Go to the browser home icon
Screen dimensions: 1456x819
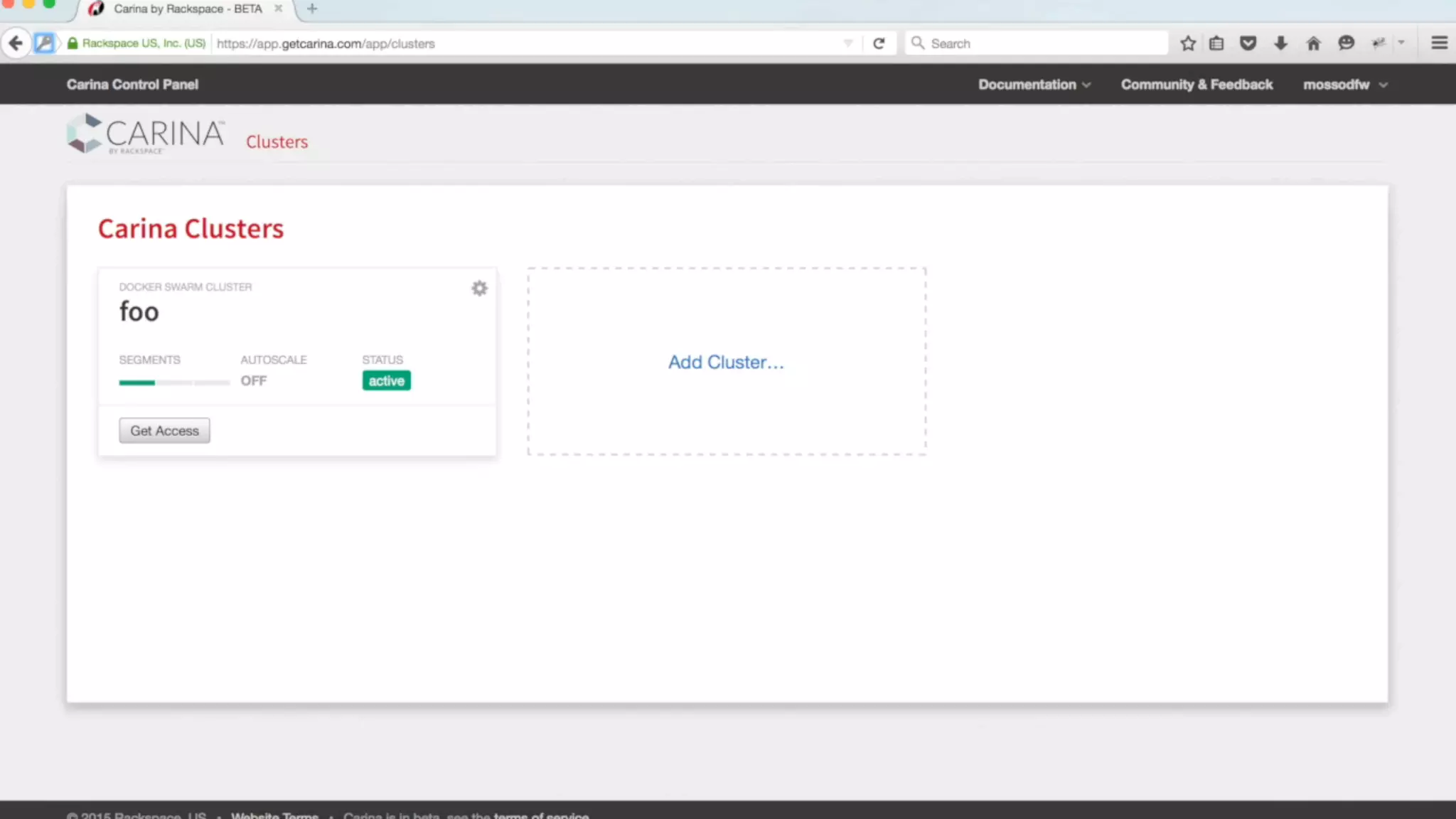[1313, 43]
